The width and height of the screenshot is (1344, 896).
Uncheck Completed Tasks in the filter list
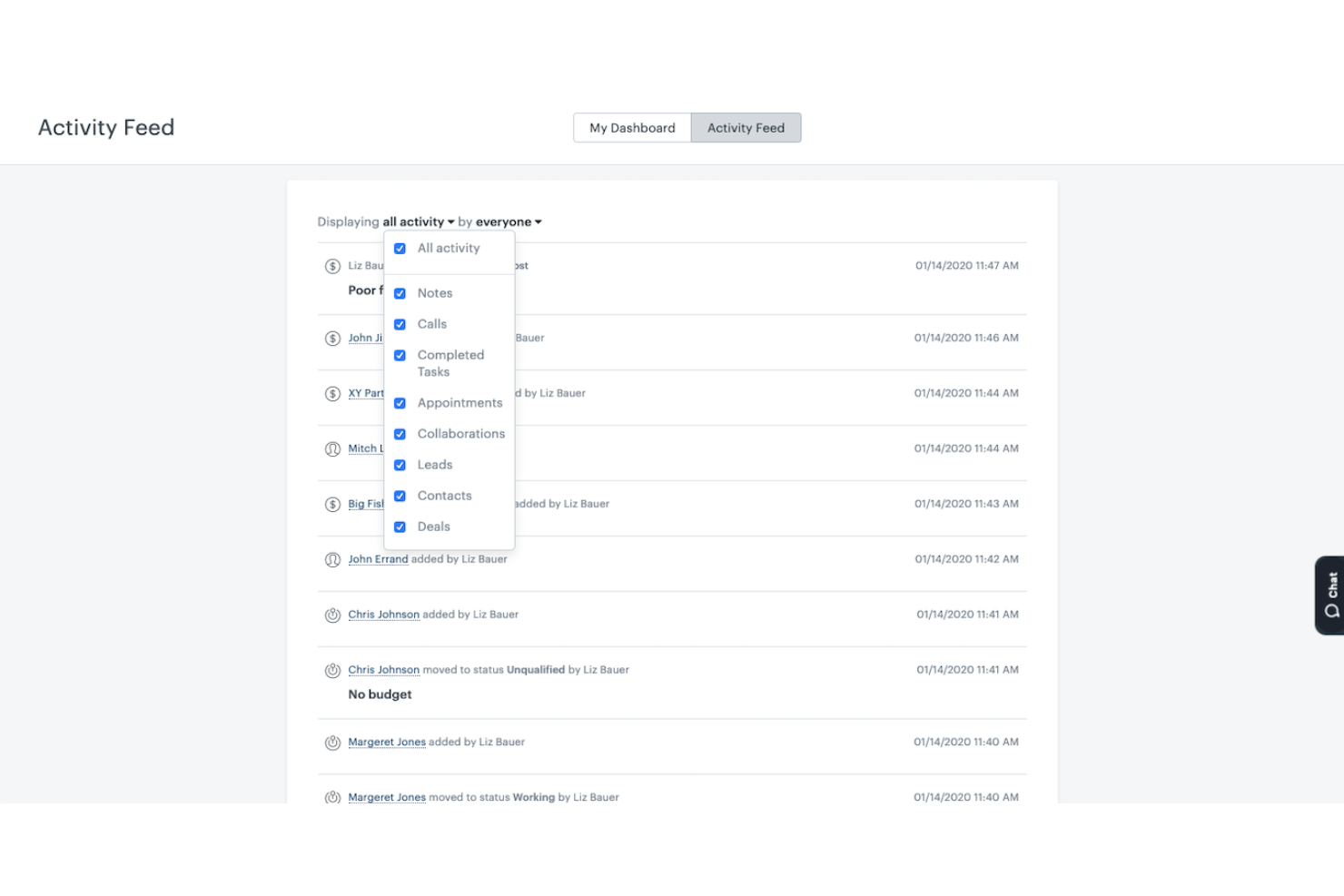400,355
